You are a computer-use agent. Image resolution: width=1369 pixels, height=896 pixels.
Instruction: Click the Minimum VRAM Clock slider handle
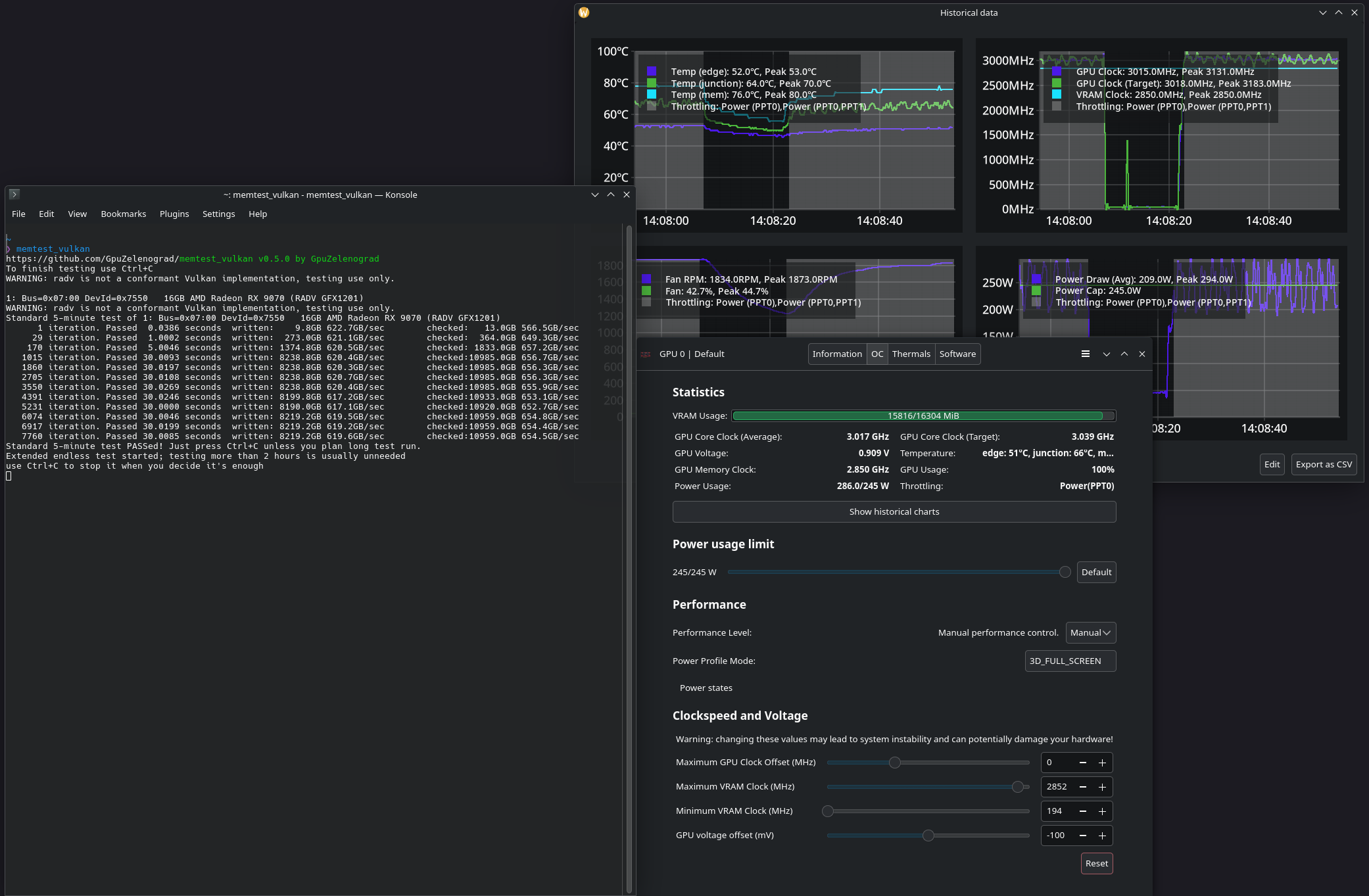pyautogui.click(x=828, y=811)
